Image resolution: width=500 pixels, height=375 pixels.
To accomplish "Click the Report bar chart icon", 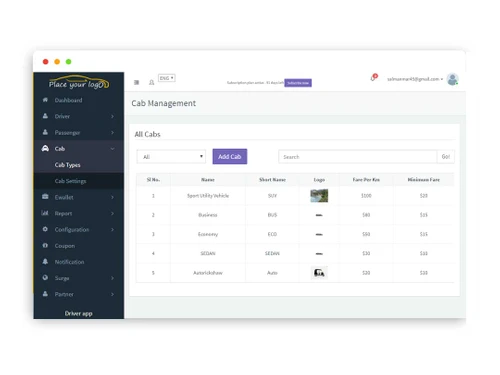I will pos(45,213).
